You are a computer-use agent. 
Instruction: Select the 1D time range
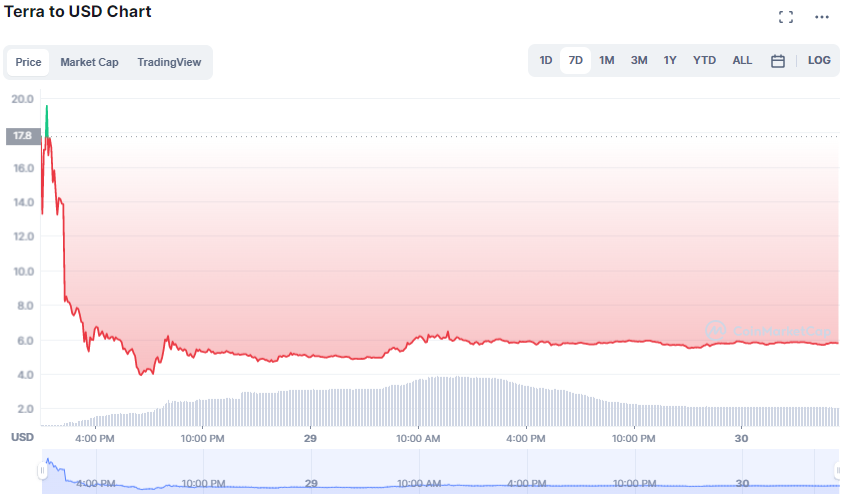pyautogui.click(x=546, y=60)
